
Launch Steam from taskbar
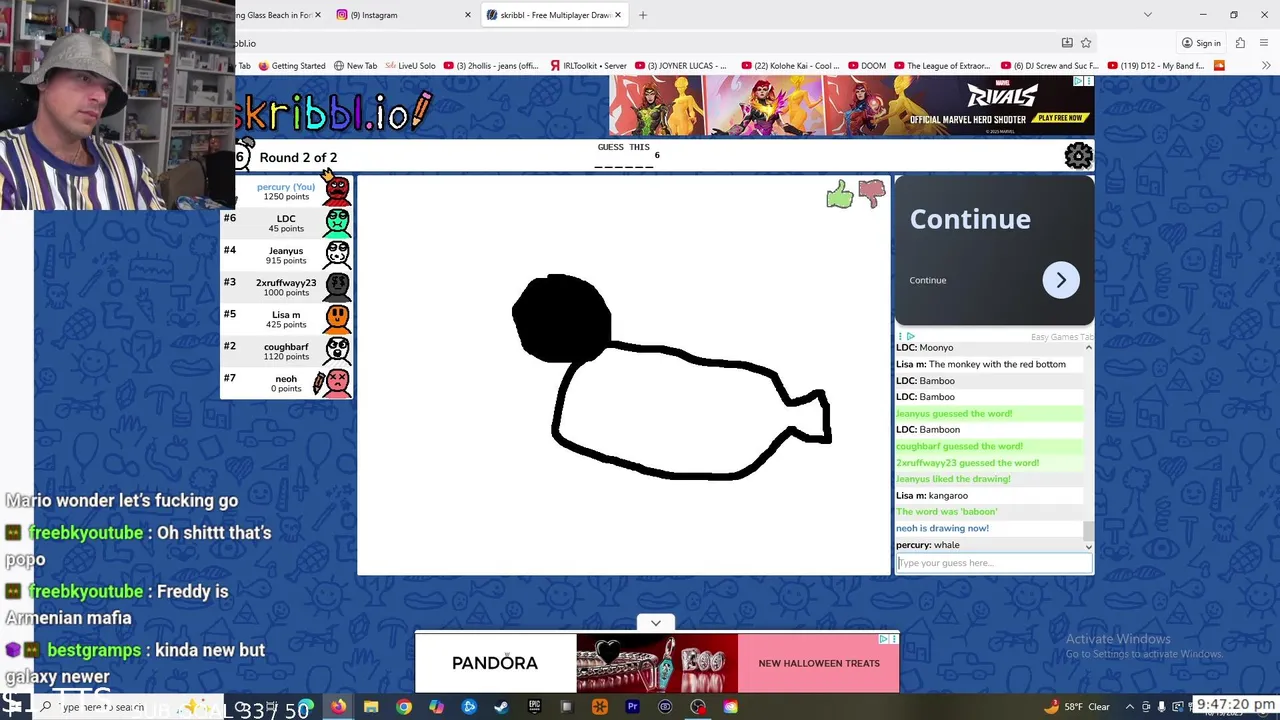501,707
